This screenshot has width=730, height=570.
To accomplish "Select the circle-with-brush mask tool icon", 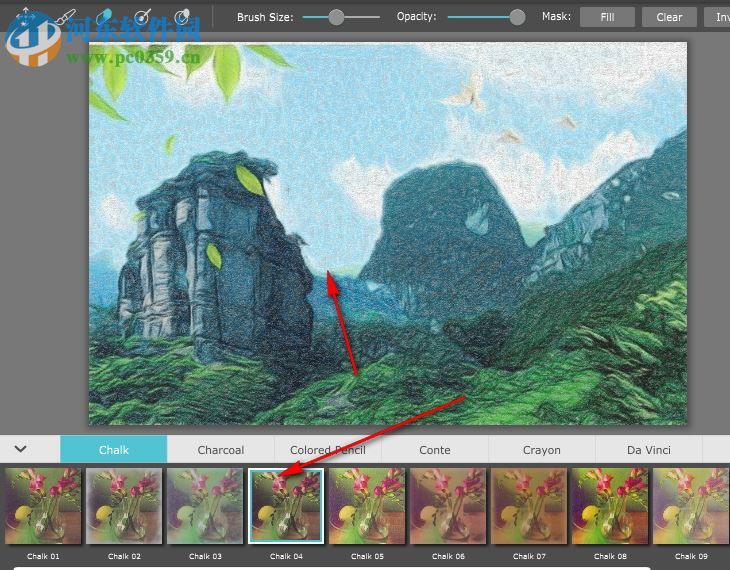I will pyautogui.click(x=142, y=17).
